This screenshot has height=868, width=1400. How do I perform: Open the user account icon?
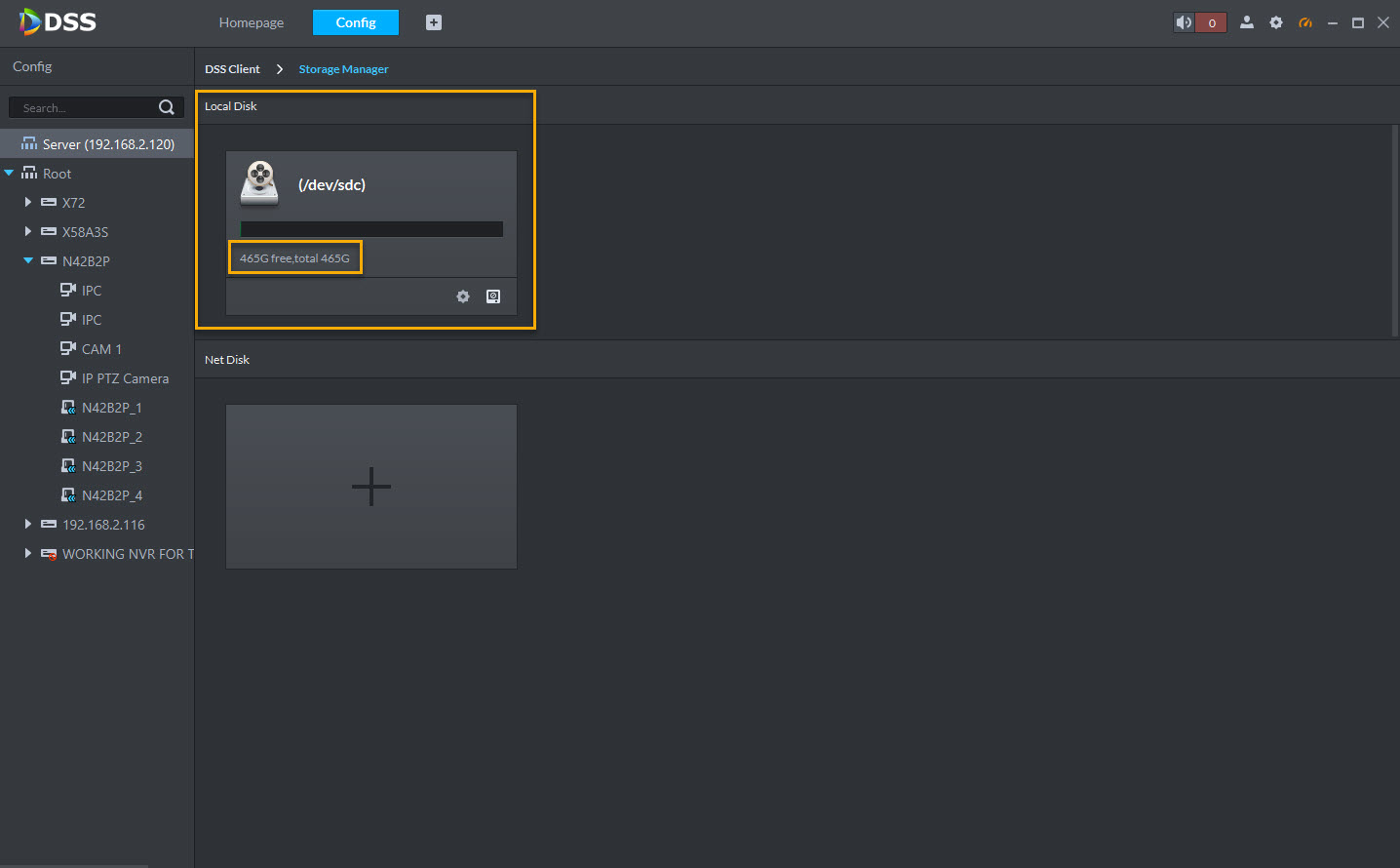(x=1247, y=22)
